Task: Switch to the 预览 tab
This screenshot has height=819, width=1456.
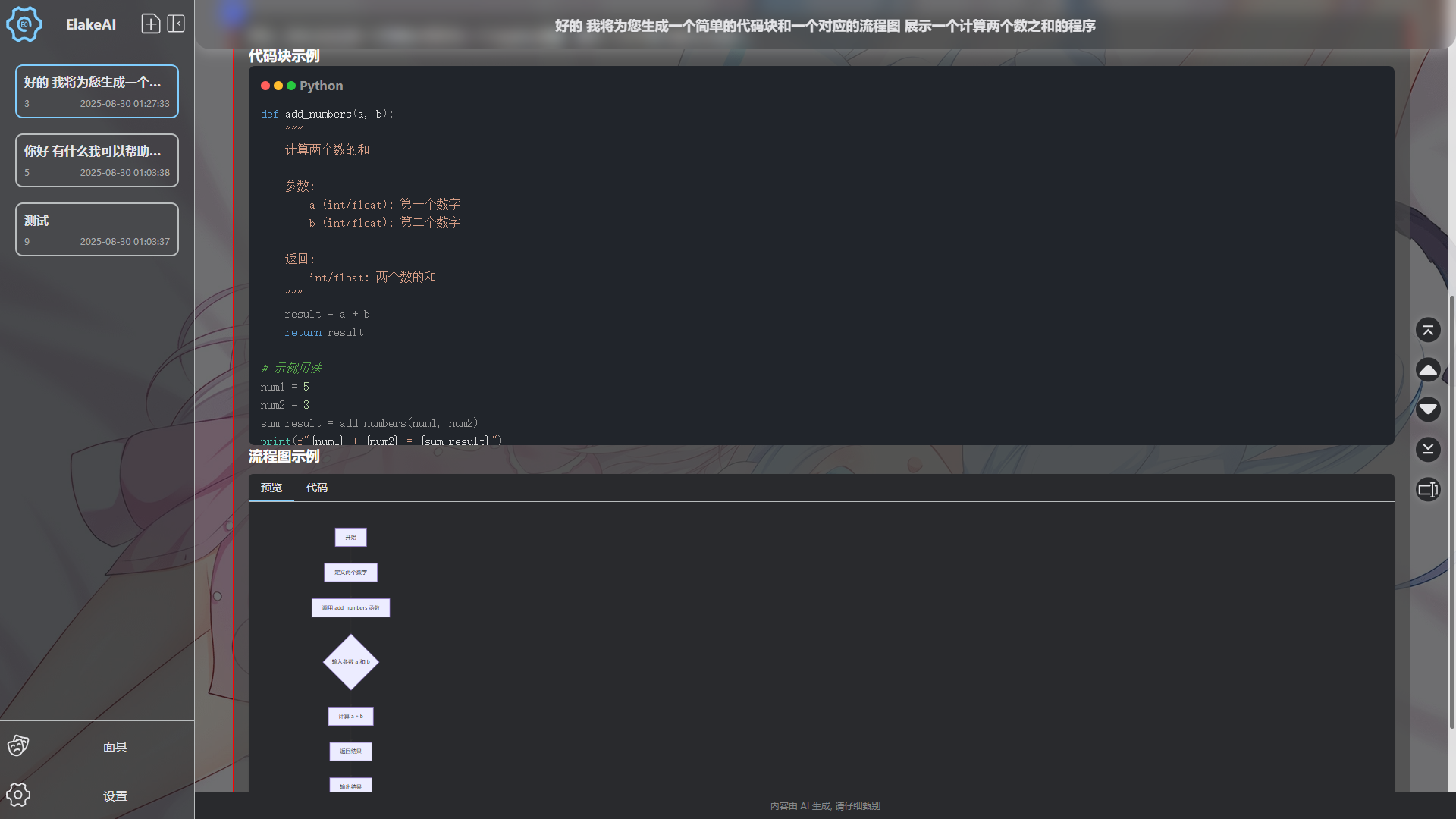Action: coord(271,488)
